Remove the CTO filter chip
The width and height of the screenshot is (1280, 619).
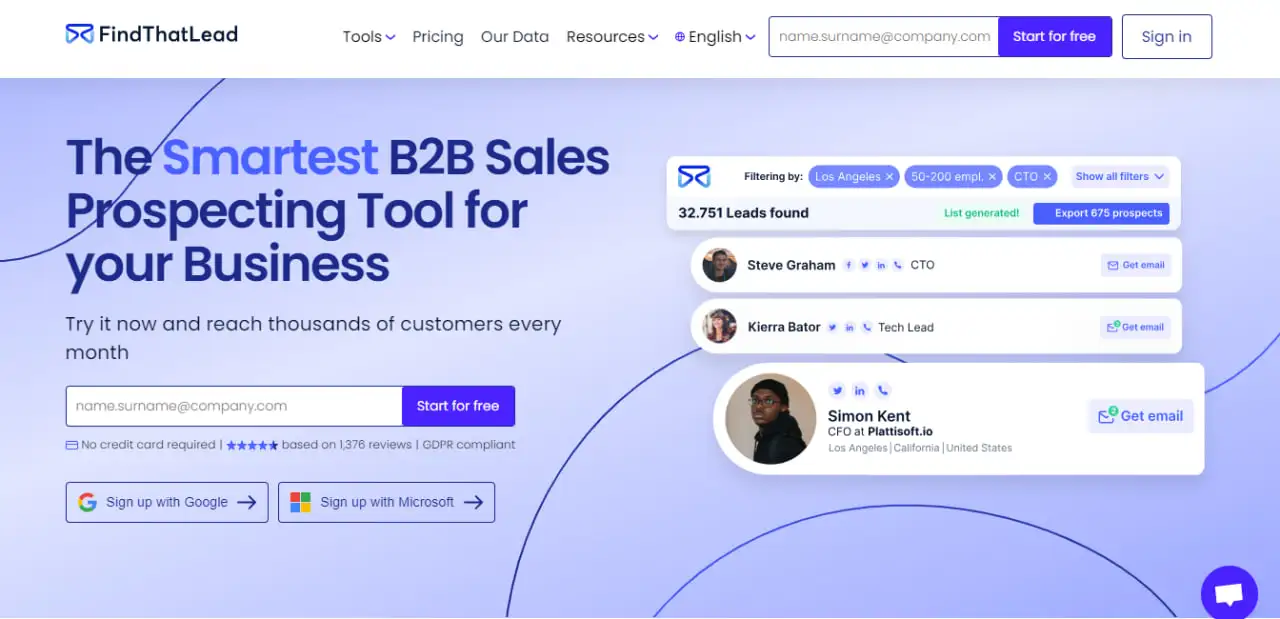click(x=1047, y=177)
